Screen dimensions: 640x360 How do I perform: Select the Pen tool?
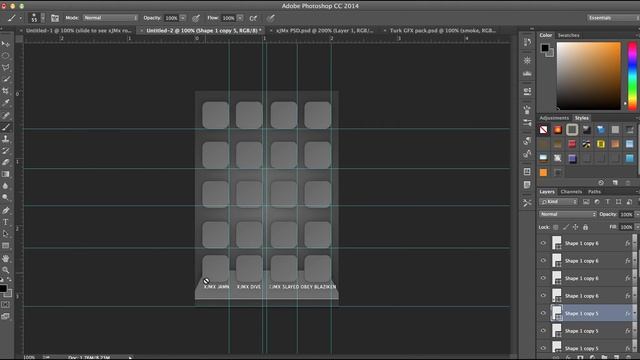5,211
